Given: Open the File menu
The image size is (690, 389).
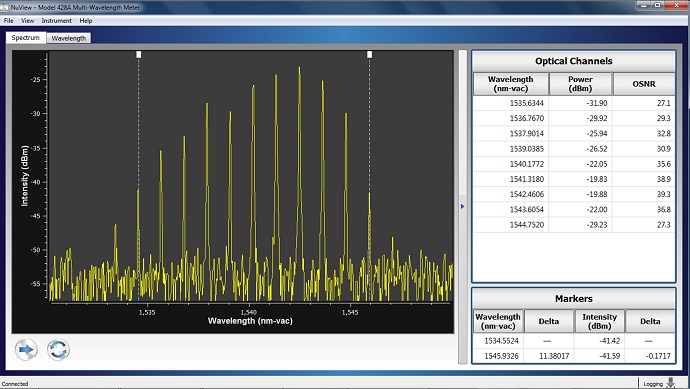Looking at the screenshot, I should (8, 21).
